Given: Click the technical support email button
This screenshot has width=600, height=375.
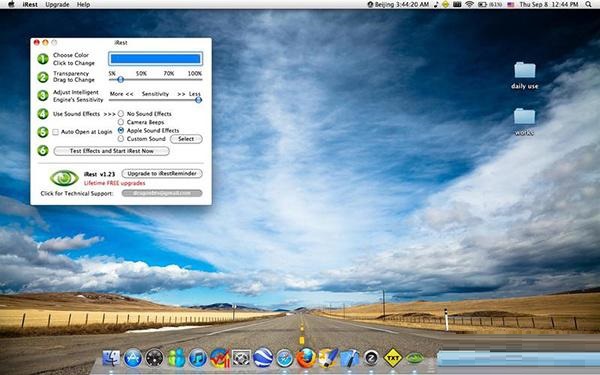Looking at the screenshot, I should (x=162, y=193).
